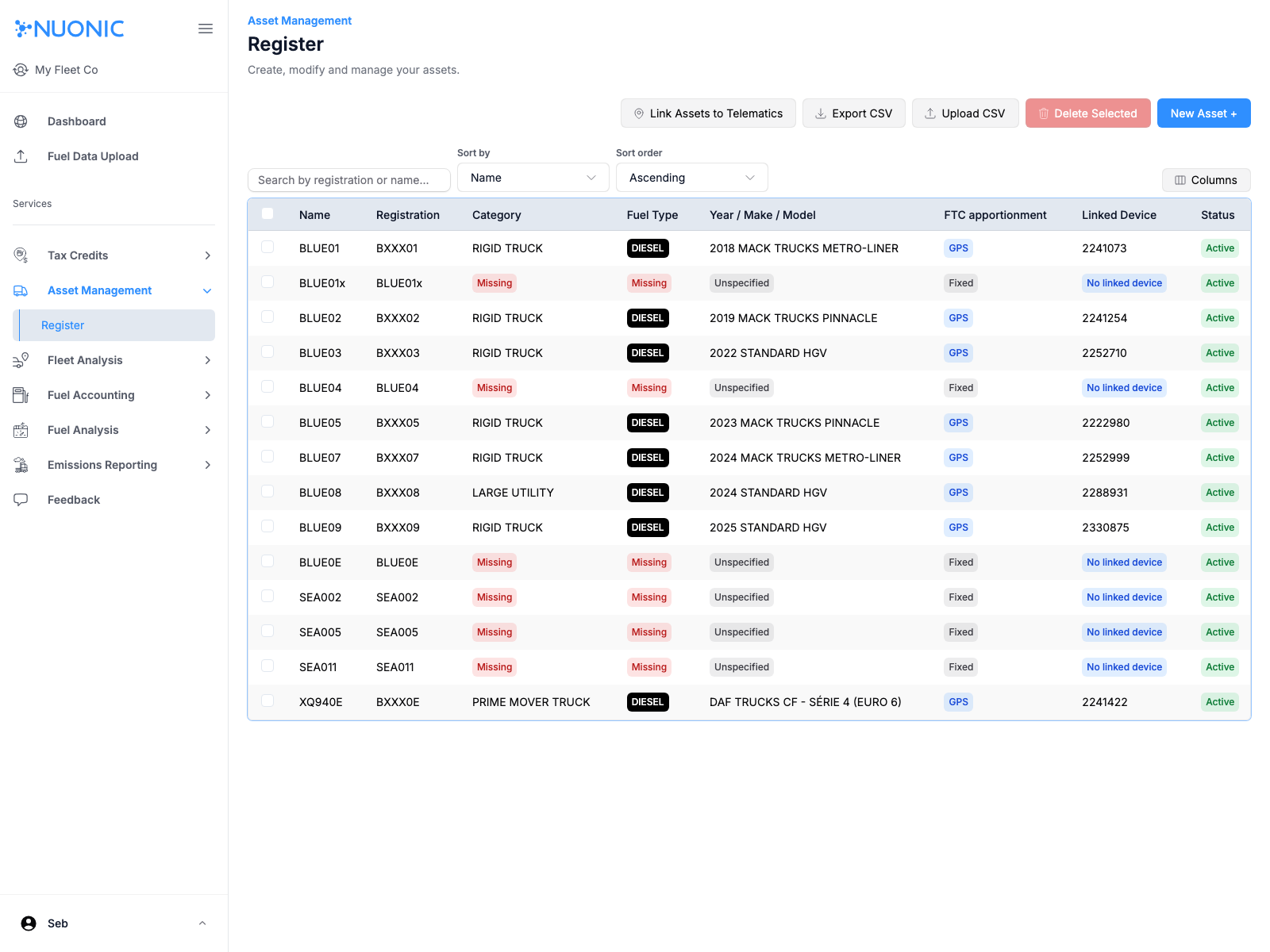This screenshot has height=952, width=1270.
Task: Click the search by registration field
Action: pos(348,179)
